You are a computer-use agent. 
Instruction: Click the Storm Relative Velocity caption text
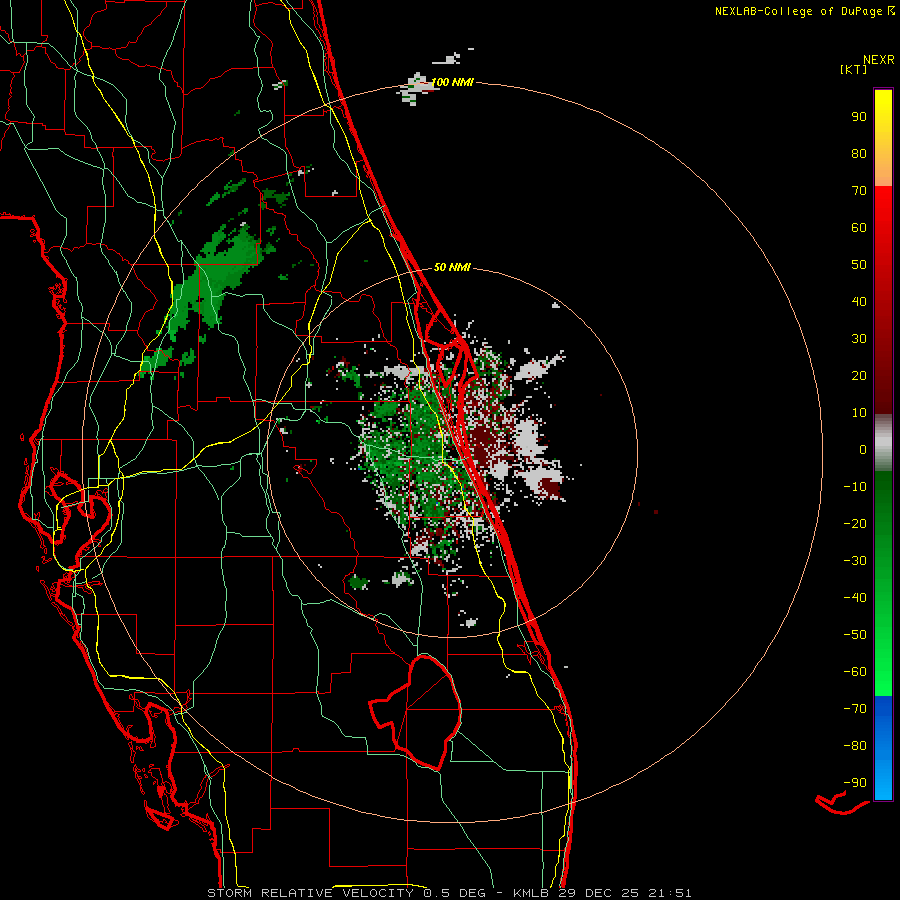click(449, 893)
